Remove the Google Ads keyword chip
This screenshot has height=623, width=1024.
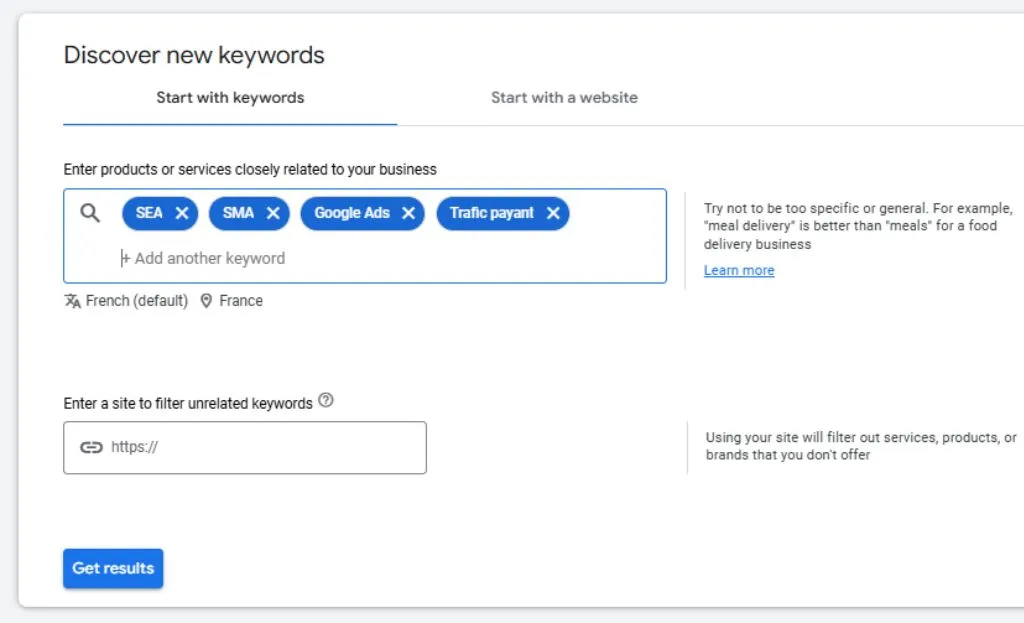pos(408,213)
